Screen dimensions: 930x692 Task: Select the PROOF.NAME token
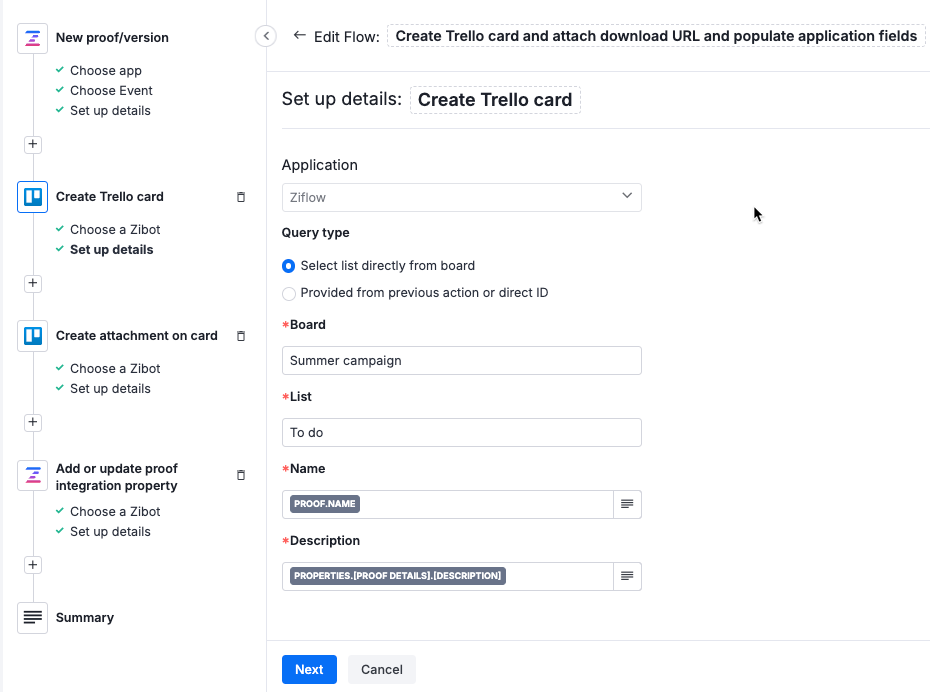[324, 503]
